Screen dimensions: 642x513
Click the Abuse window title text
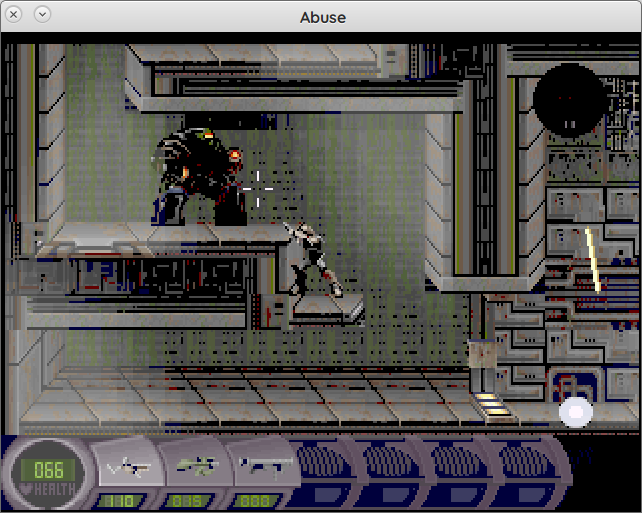pos(323,17)
